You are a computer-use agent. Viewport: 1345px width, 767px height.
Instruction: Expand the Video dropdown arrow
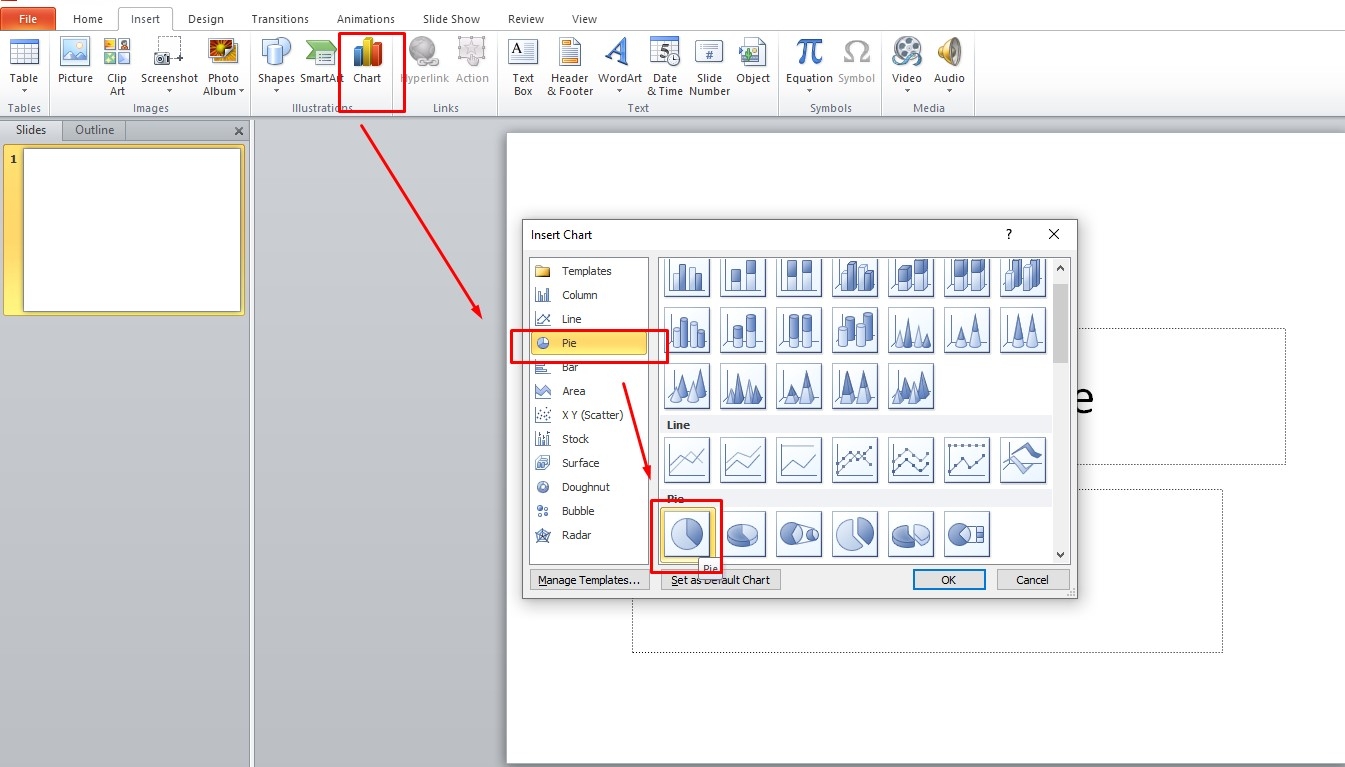907,91
